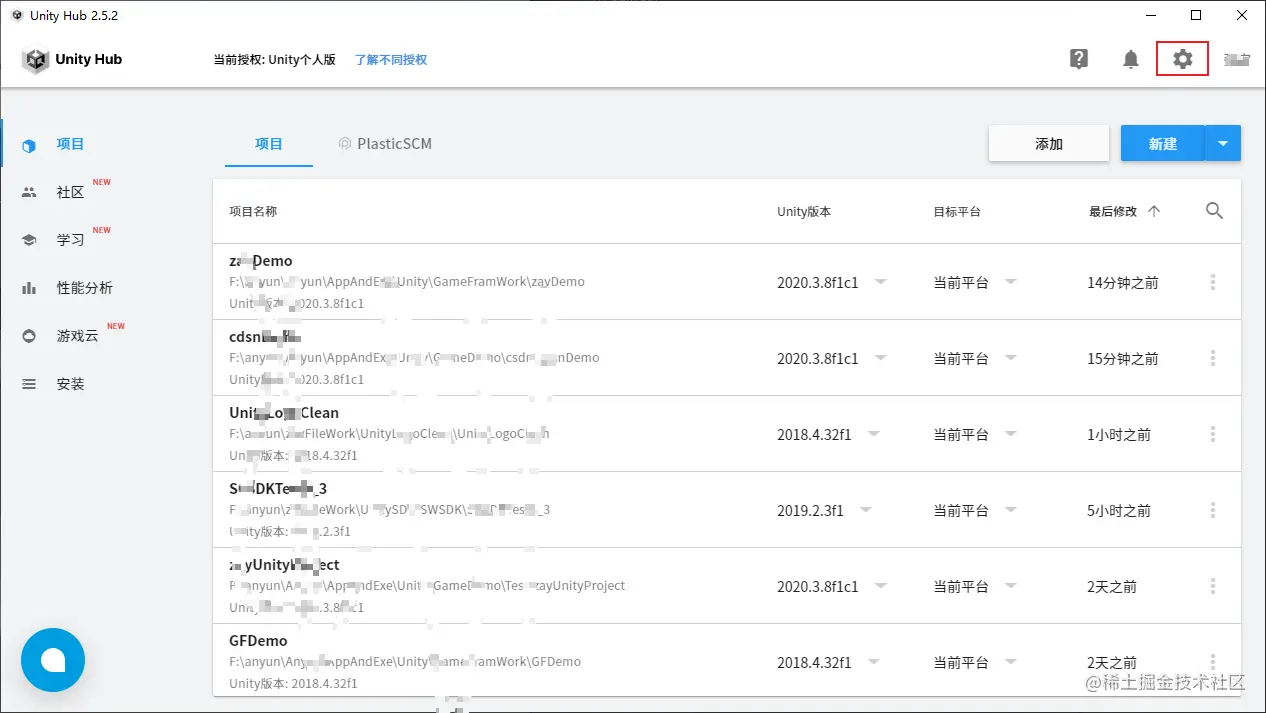Click the 2018.4.32f1 version in GFDemo row
Image resolution: width=1266 pixels, height=713 pixels.
(814, 662)
